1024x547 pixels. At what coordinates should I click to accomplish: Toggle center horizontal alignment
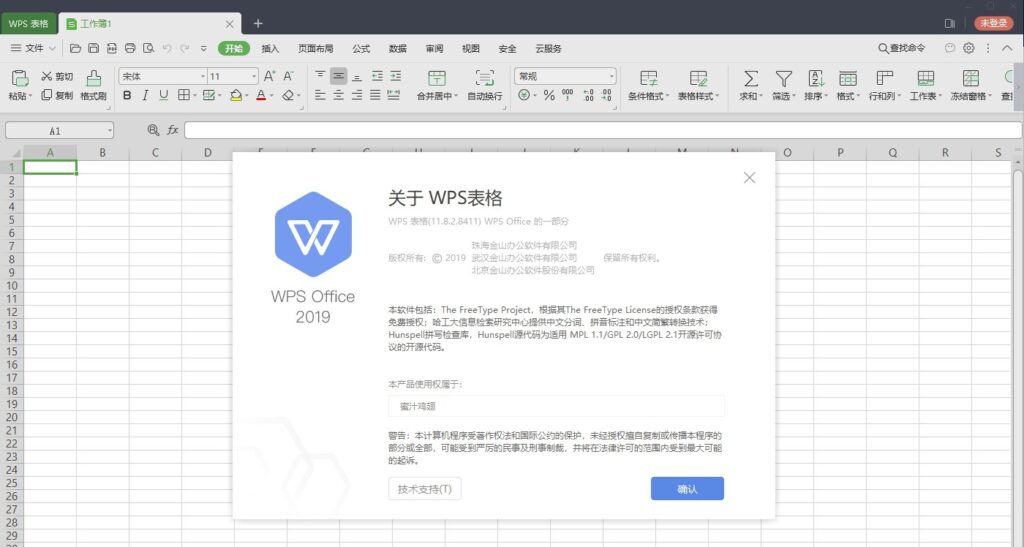pyautogui.click(x=338, y=95)
